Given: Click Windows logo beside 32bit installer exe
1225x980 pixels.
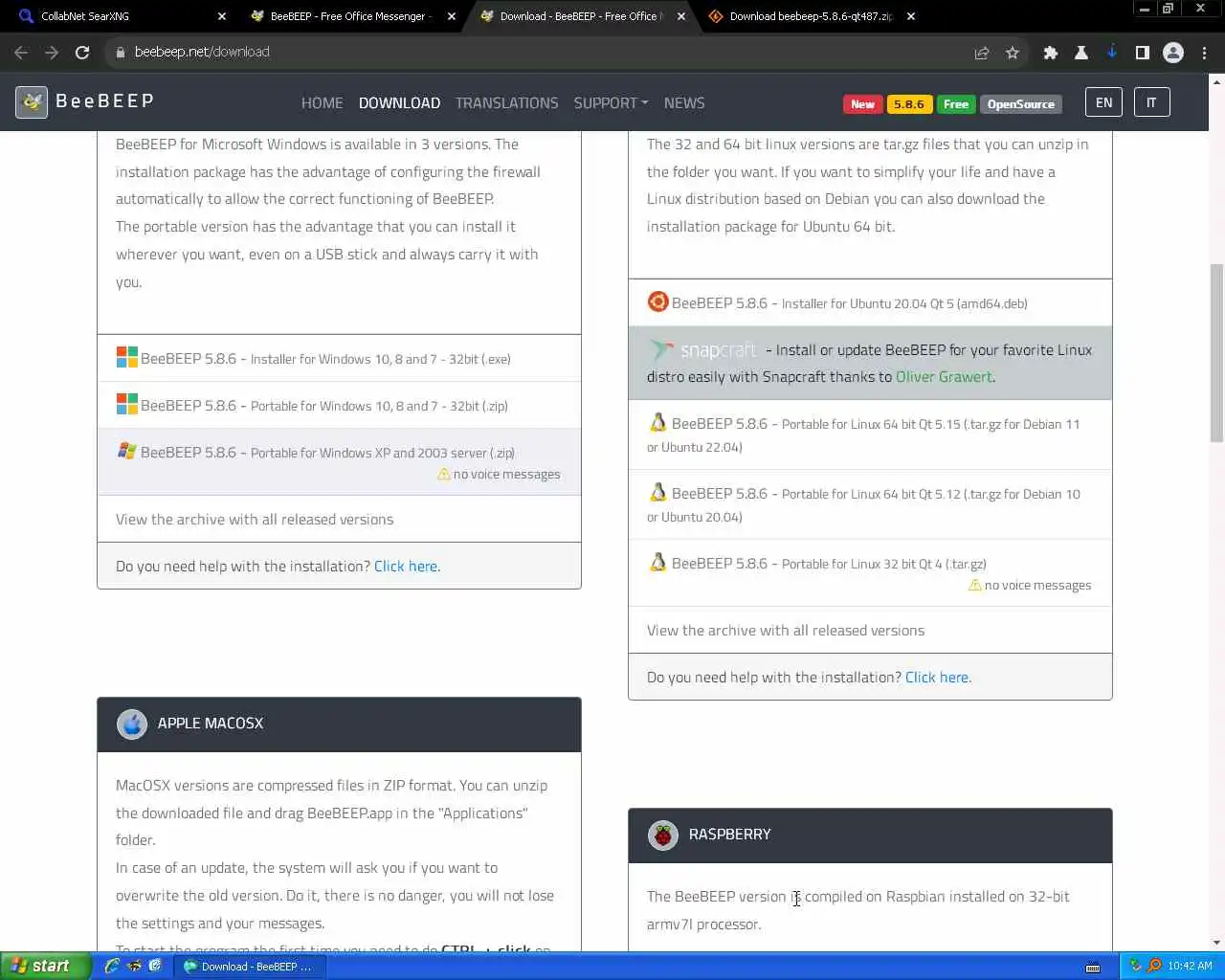Looking at the screenshot, I should pos(126,357).
